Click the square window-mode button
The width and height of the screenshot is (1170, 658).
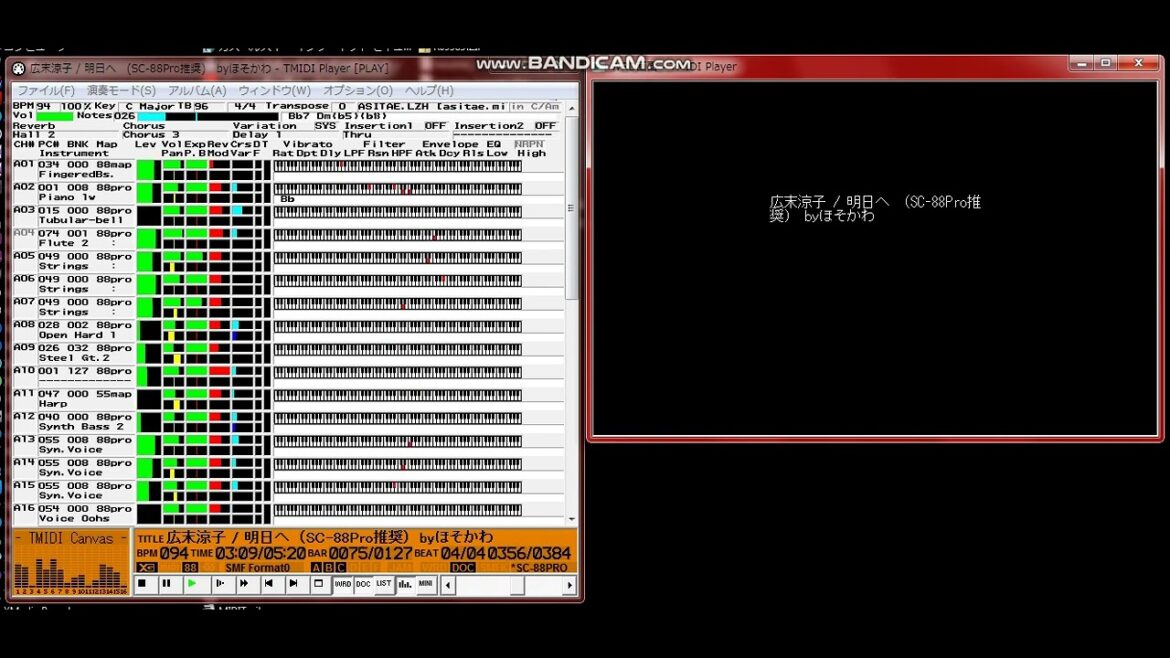[318, 584]
